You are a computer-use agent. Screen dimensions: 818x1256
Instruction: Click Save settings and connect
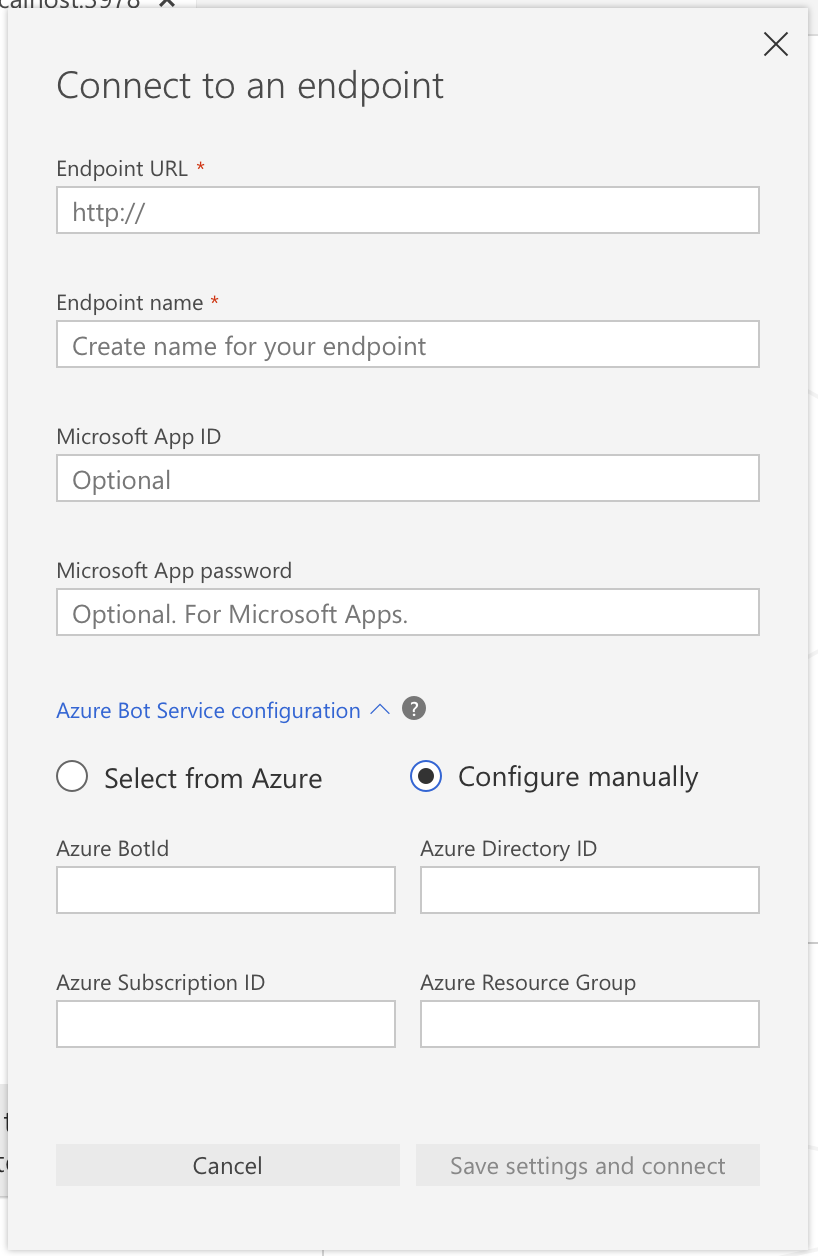[x=588, y=1166]
